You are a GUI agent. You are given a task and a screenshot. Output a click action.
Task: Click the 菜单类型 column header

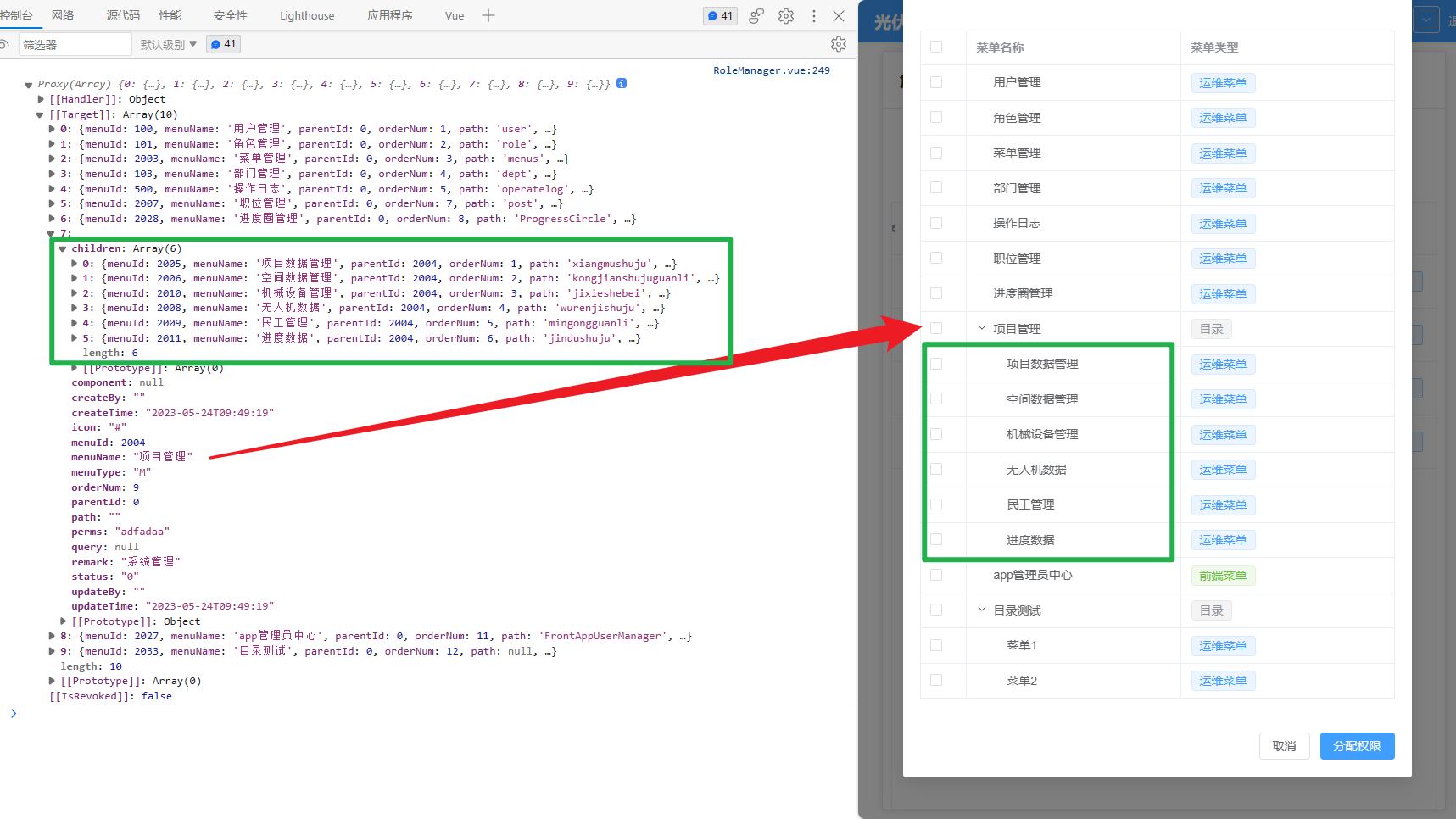pos(1214,47)
